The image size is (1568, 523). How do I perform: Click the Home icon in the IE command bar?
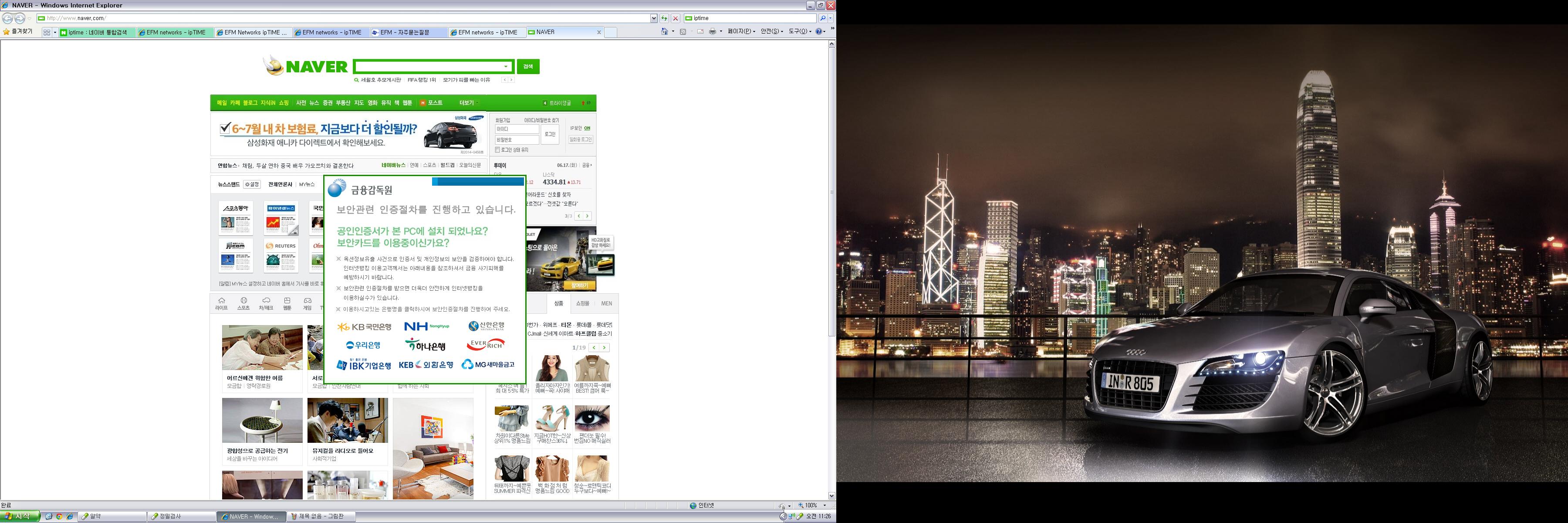(665, 32)
